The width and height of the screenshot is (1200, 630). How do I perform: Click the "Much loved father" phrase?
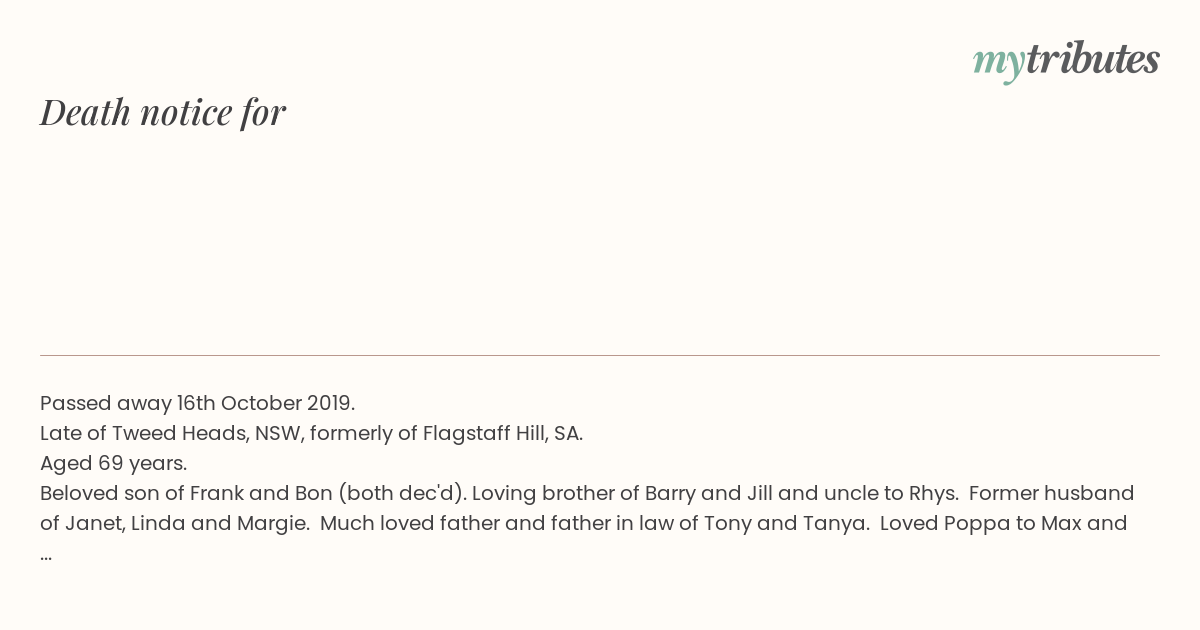[410, 523]
